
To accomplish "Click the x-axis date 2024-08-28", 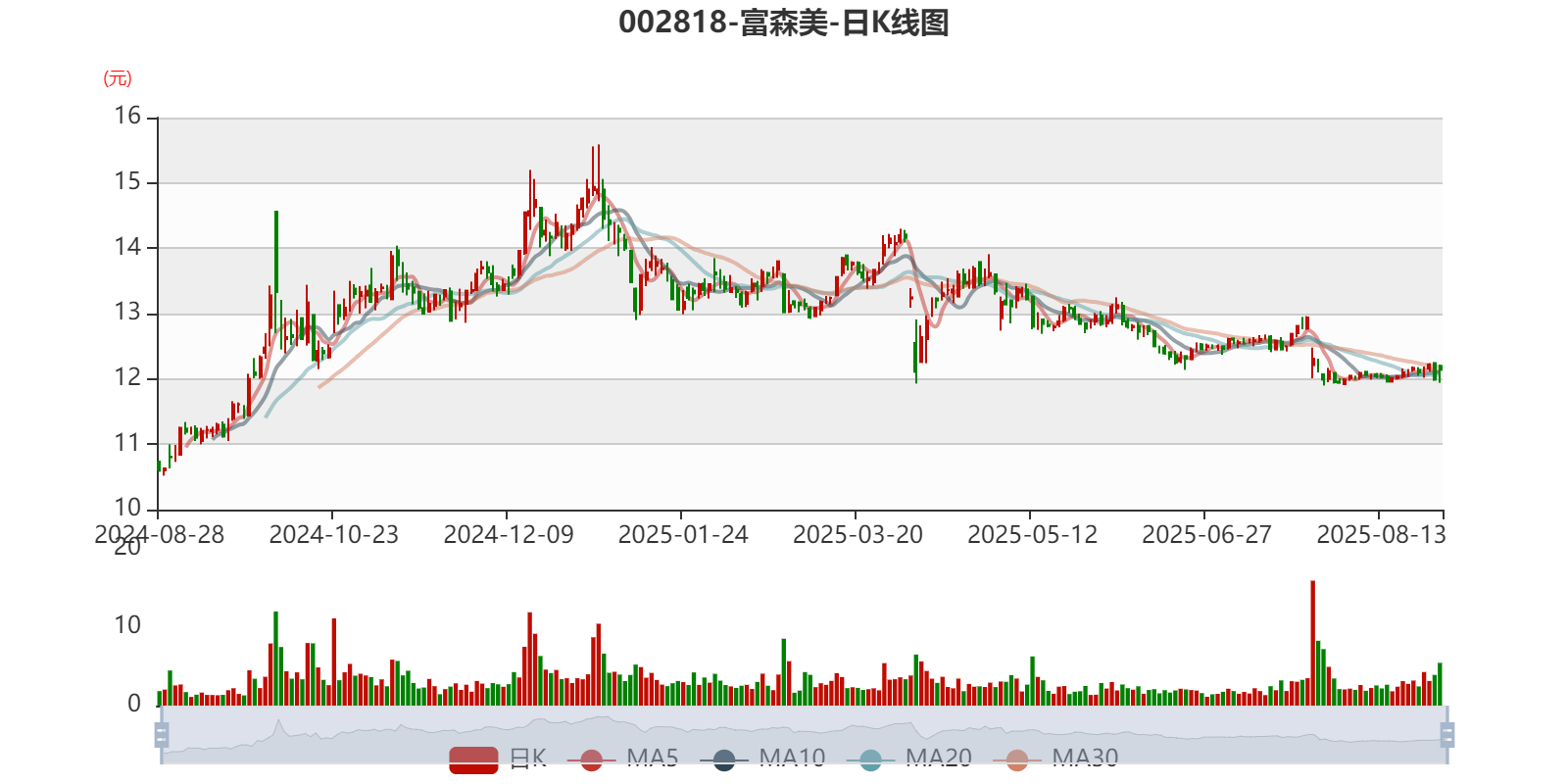I will click(x=159, y=534).
